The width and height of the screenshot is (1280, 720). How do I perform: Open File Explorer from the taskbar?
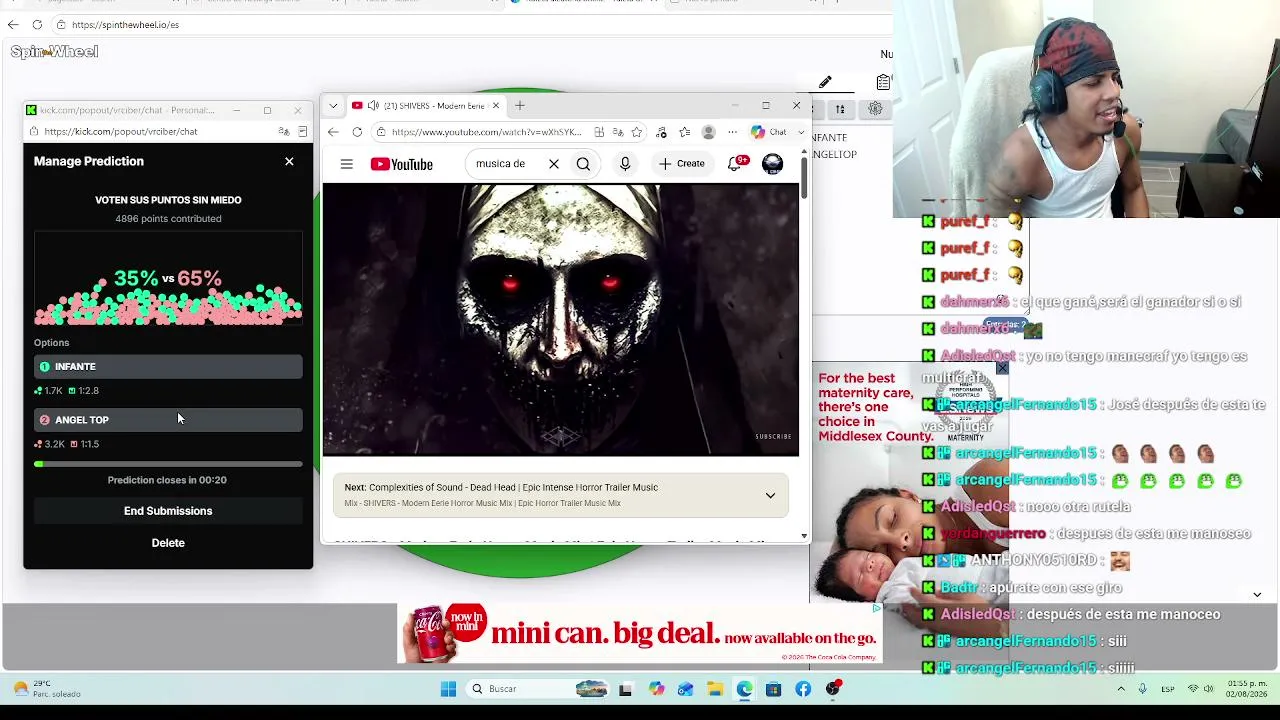[715, 689]
